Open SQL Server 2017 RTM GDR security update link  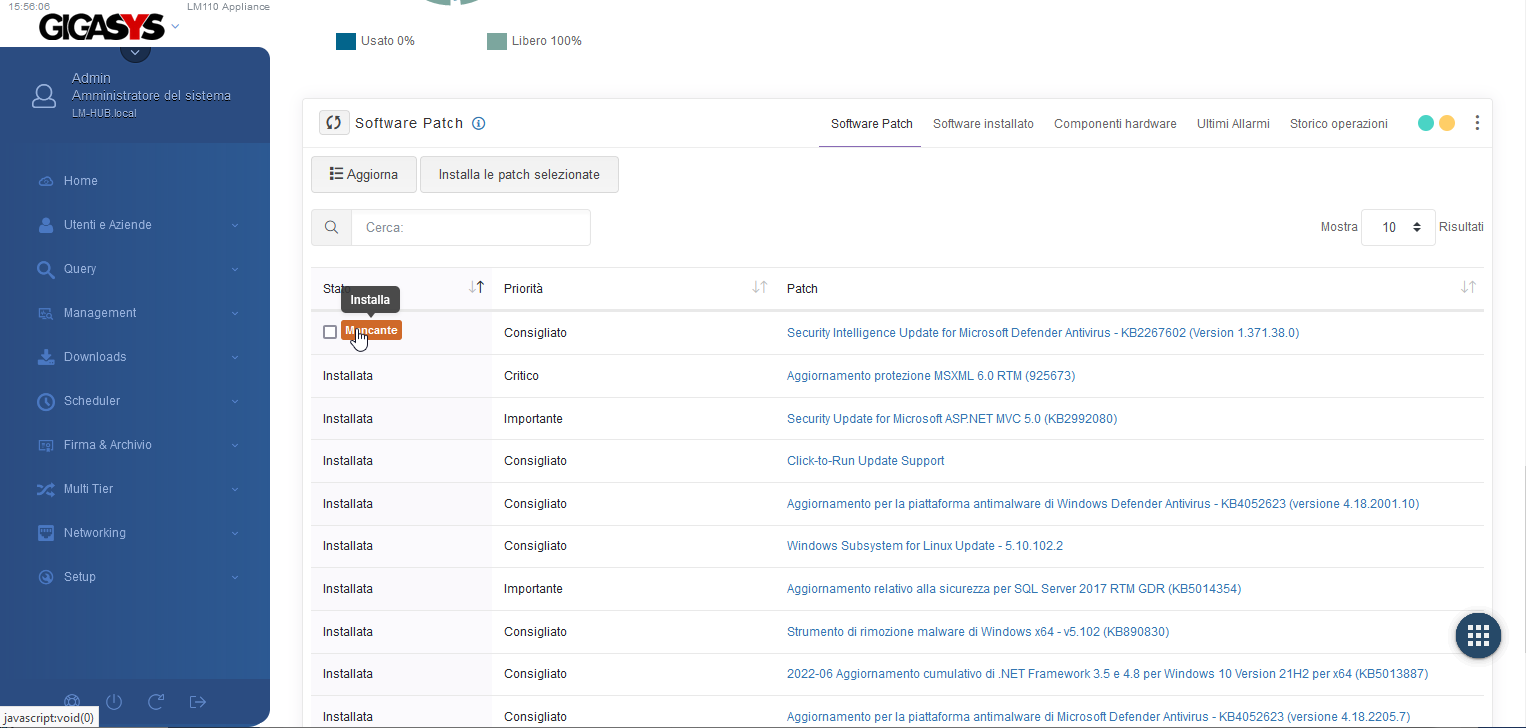tap(1014, 589)
